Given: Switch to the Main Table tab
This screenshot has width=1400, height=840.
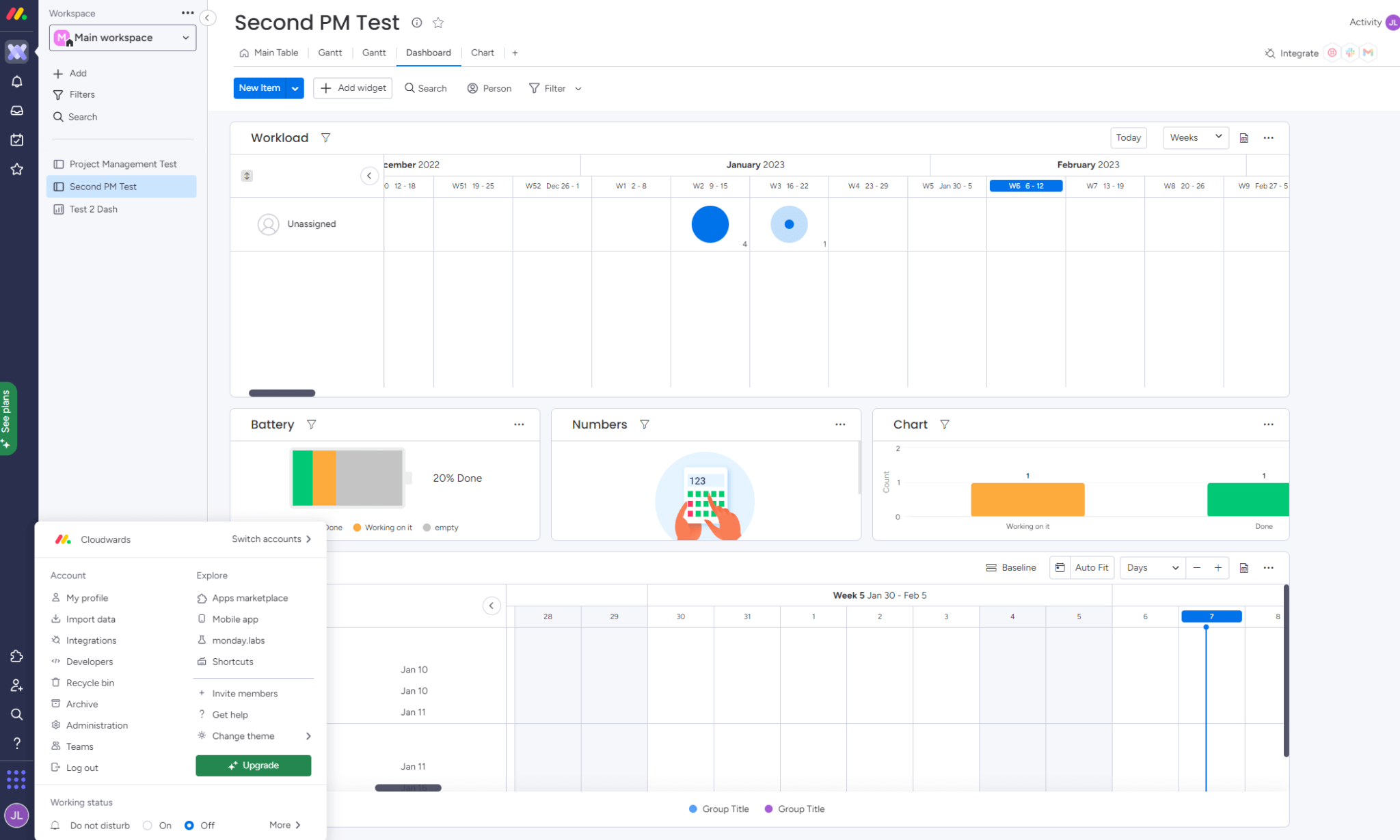Looking at the screenshot, I should (x=275, y=53).
